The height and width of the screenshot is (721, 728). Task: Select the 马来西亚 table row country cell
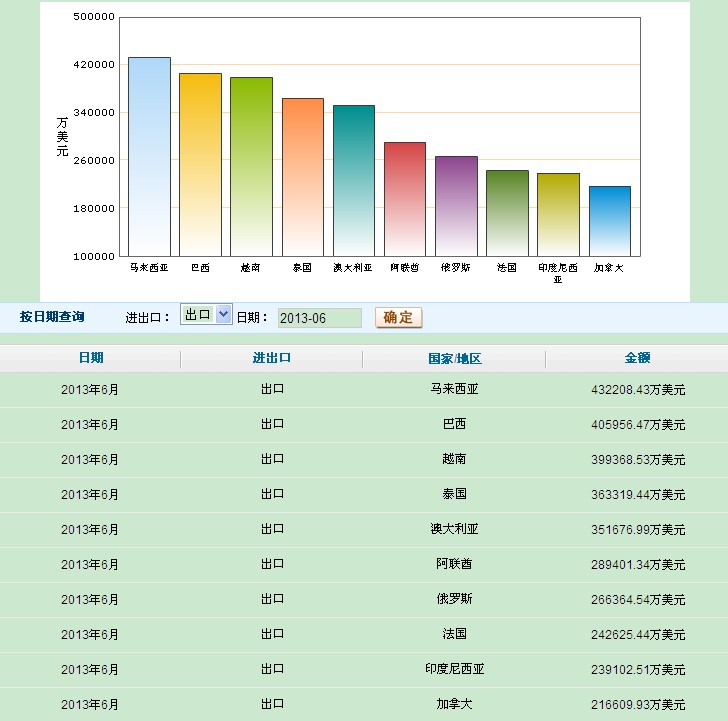454,389
